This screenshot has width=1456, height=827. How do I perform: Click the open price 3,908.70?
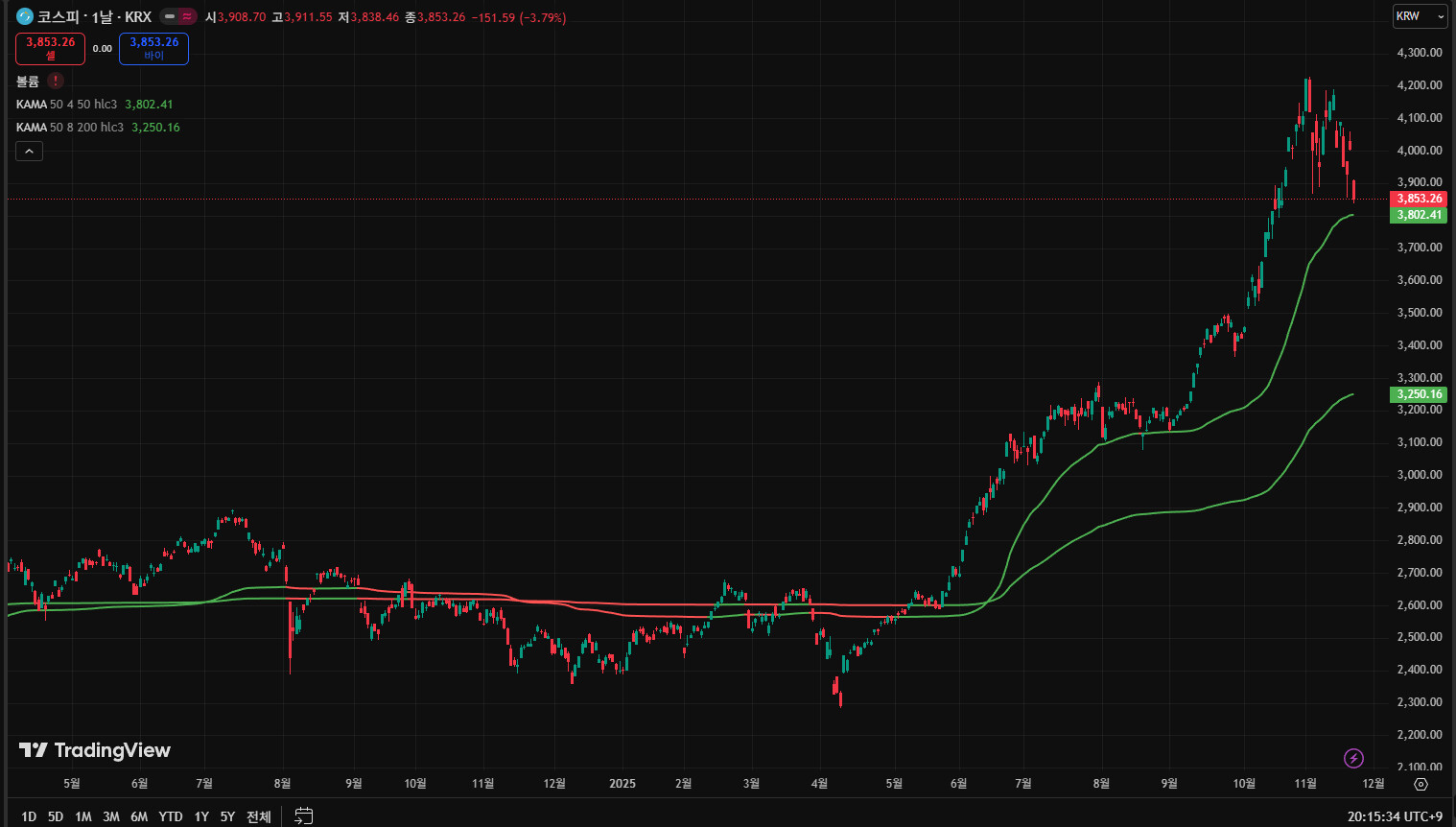pyautogui.click(x=242, y=17)
